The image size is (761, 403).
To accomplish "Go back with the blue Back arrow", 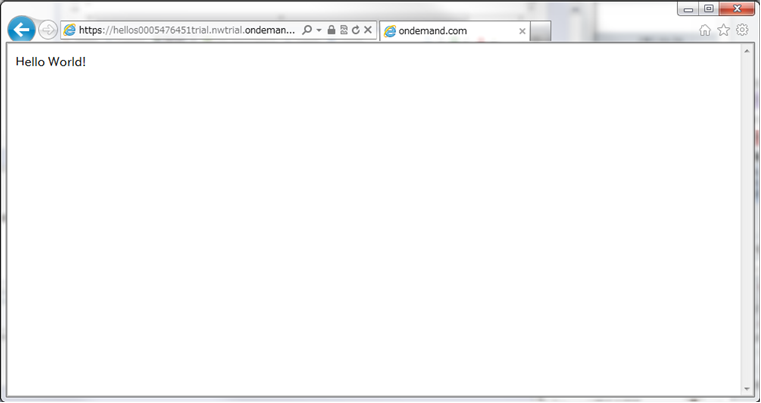I will click(x=21, y=30).
